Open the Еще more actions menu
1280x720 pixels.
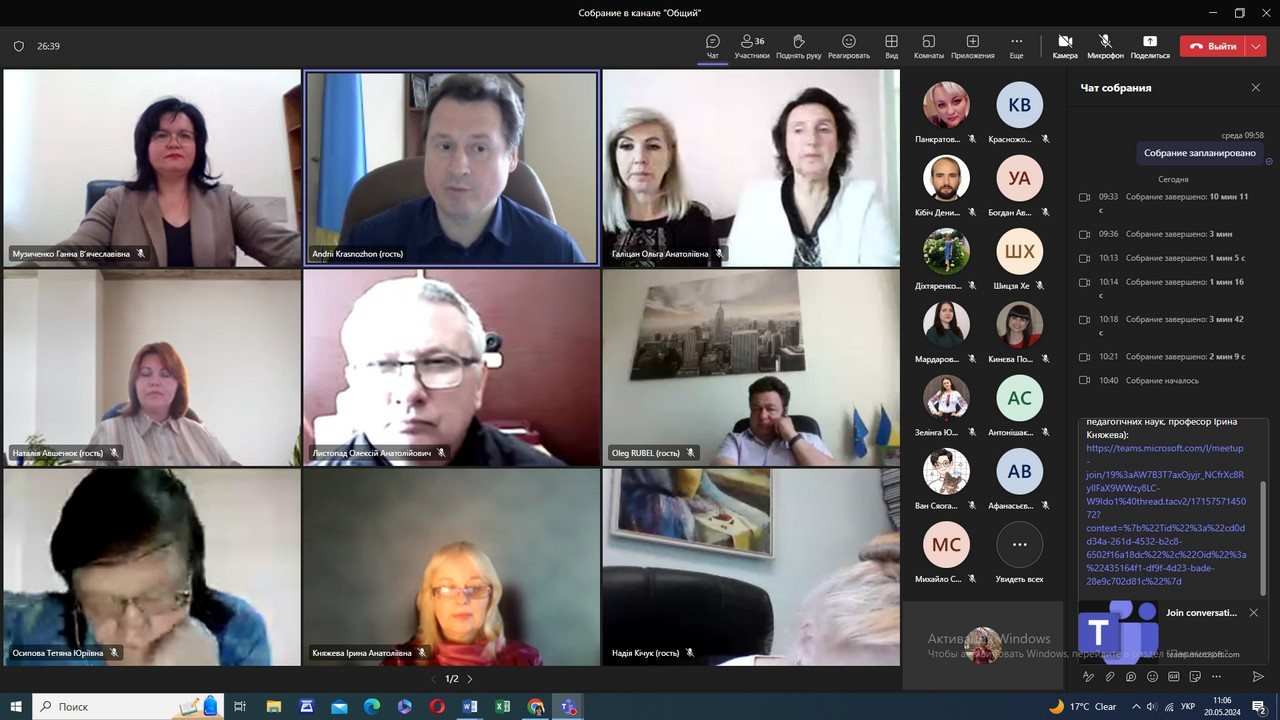point(1016,46)
